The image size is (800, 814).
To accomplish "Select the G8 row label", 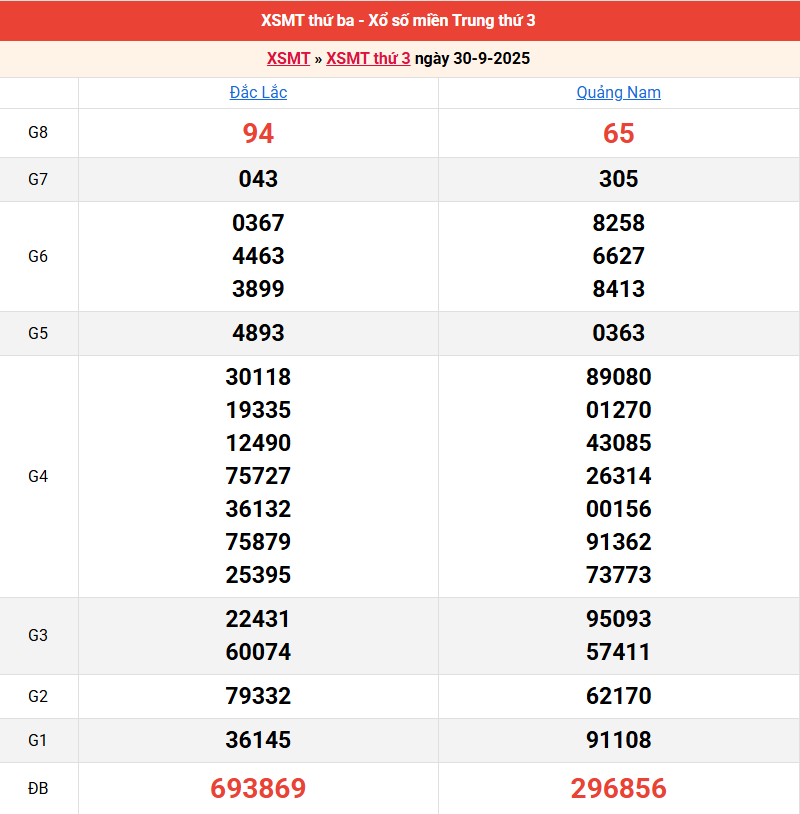I will coord(38,133).
